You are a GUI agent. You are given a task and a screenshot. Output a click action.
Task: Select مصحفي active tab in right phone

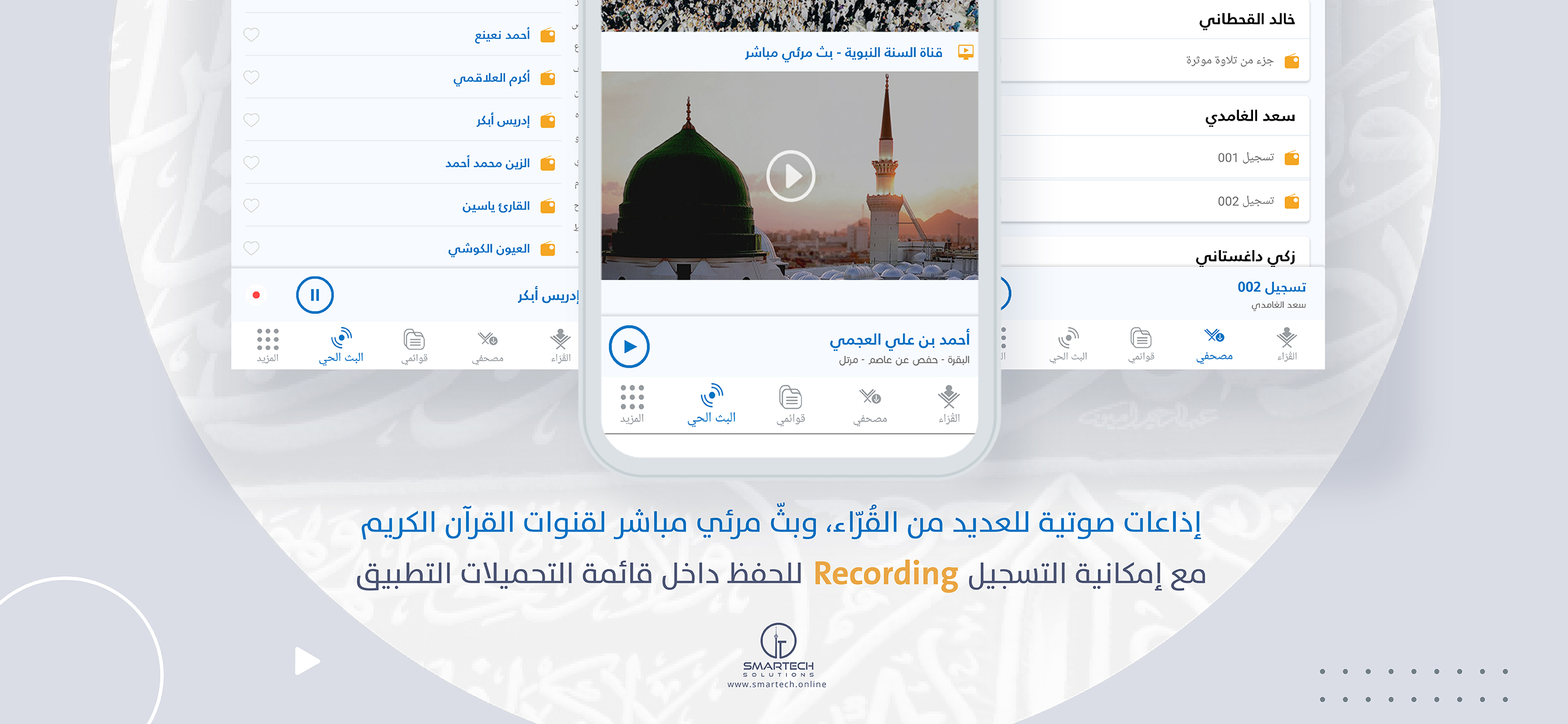click(1214, 345)
